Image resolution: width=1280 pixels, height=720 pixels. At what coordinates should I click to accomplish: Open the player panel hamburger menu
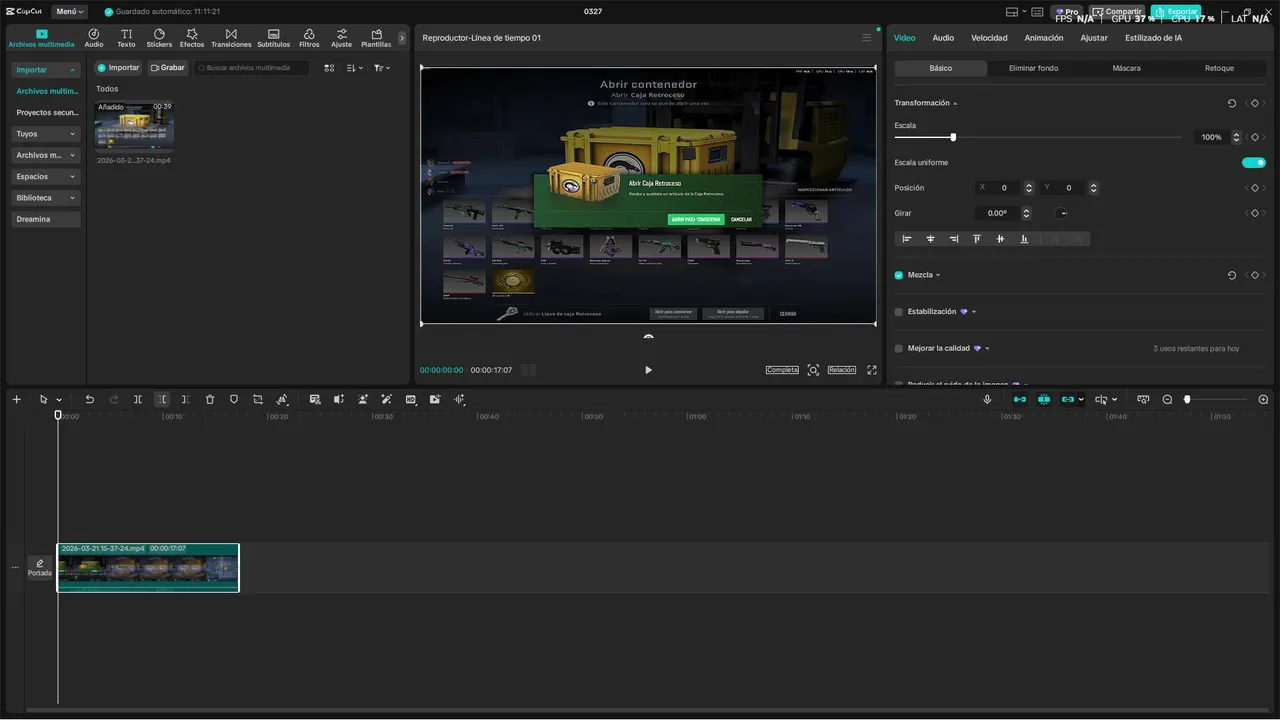[x=866, y=38]
